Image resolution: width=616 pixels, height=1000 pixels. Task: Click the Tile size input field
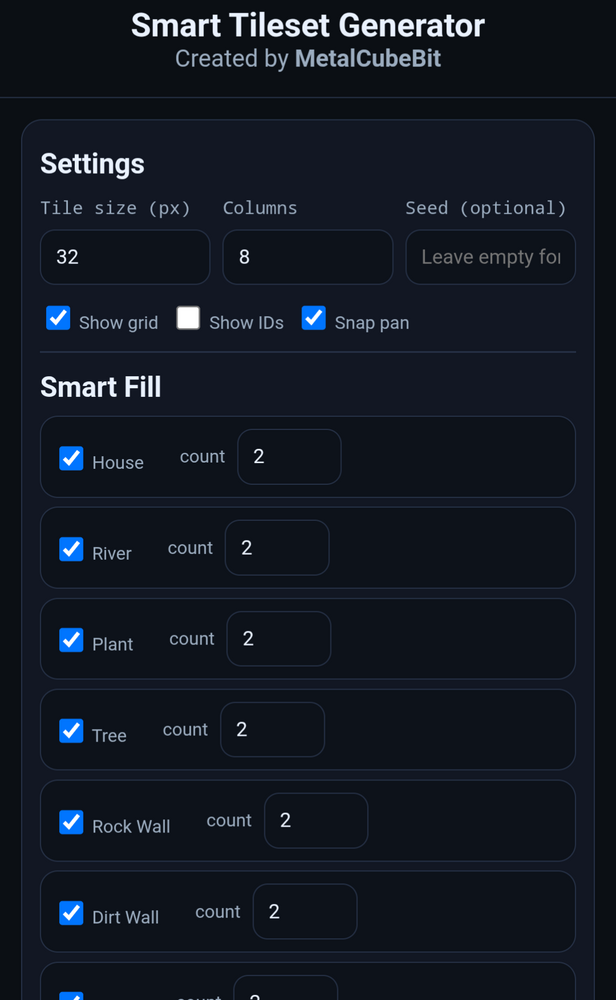coord(124,257)
